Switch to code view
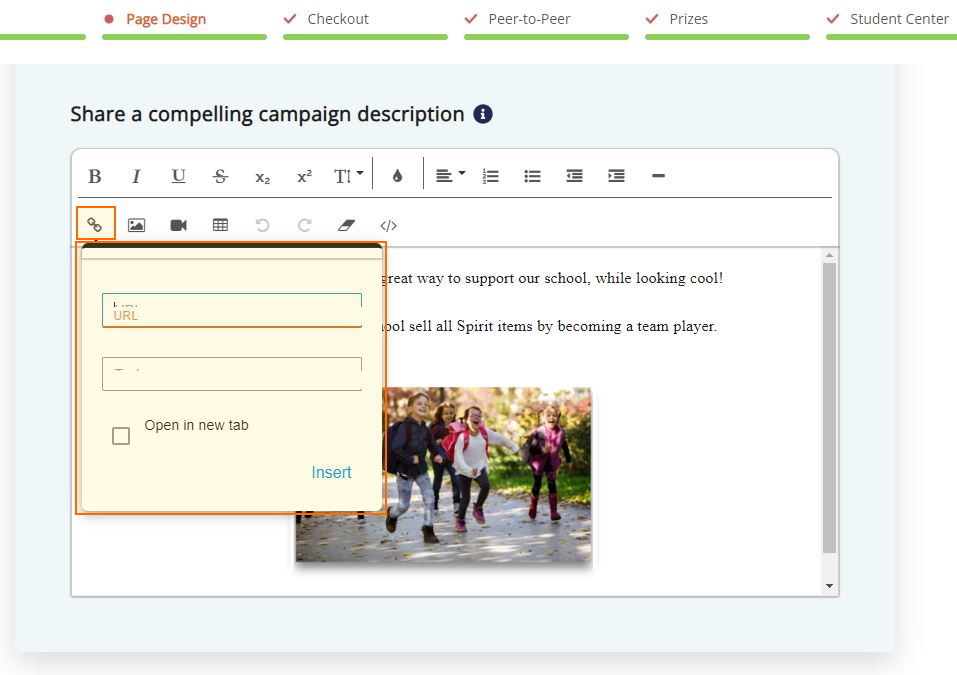 pos(388,225)
